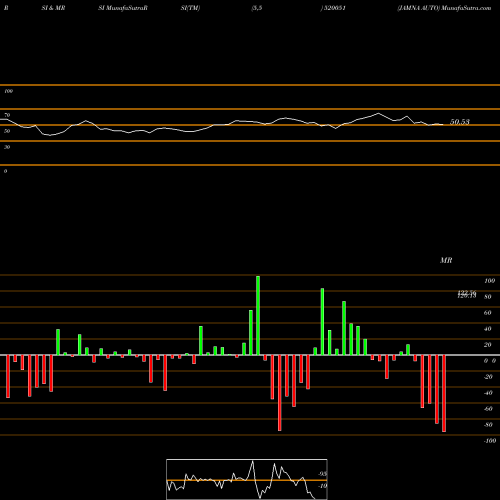Click the MR axis label 20
Image resolution: width=500 pixels, height=500 pixels.
coord(488,345)
